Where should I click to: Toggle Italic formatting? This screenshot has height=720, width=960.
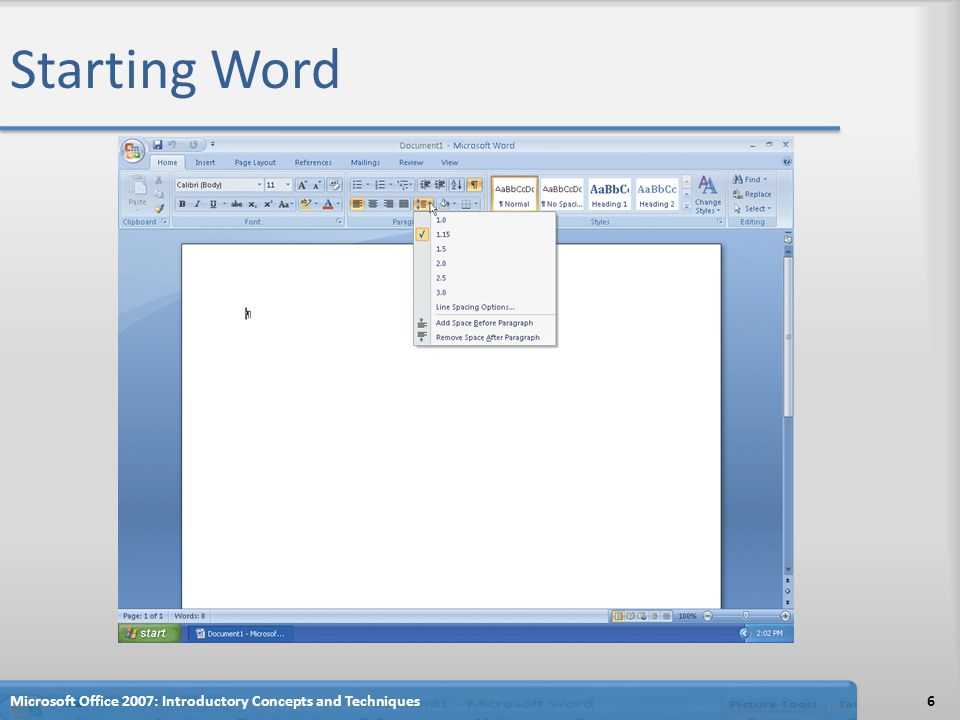(x=197, y=204)
